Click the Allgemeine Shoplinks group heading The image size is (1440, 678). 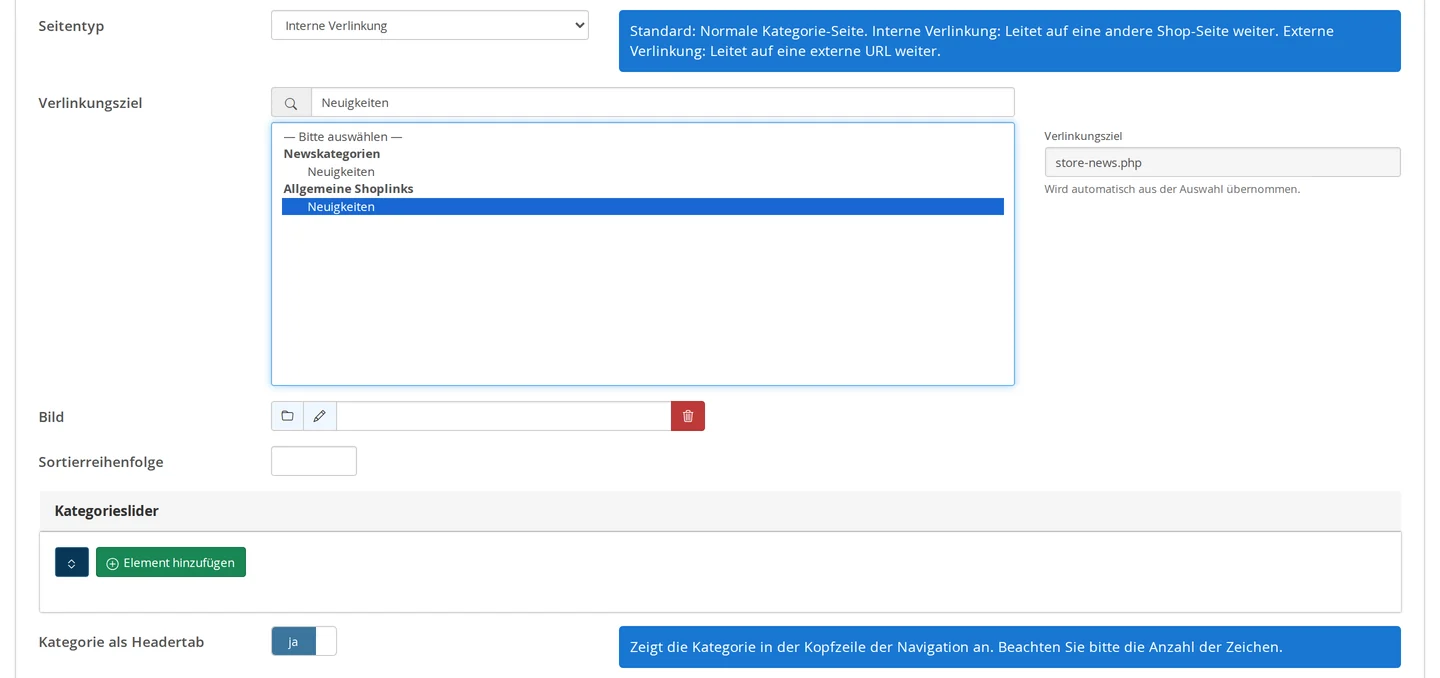[348, 189]
